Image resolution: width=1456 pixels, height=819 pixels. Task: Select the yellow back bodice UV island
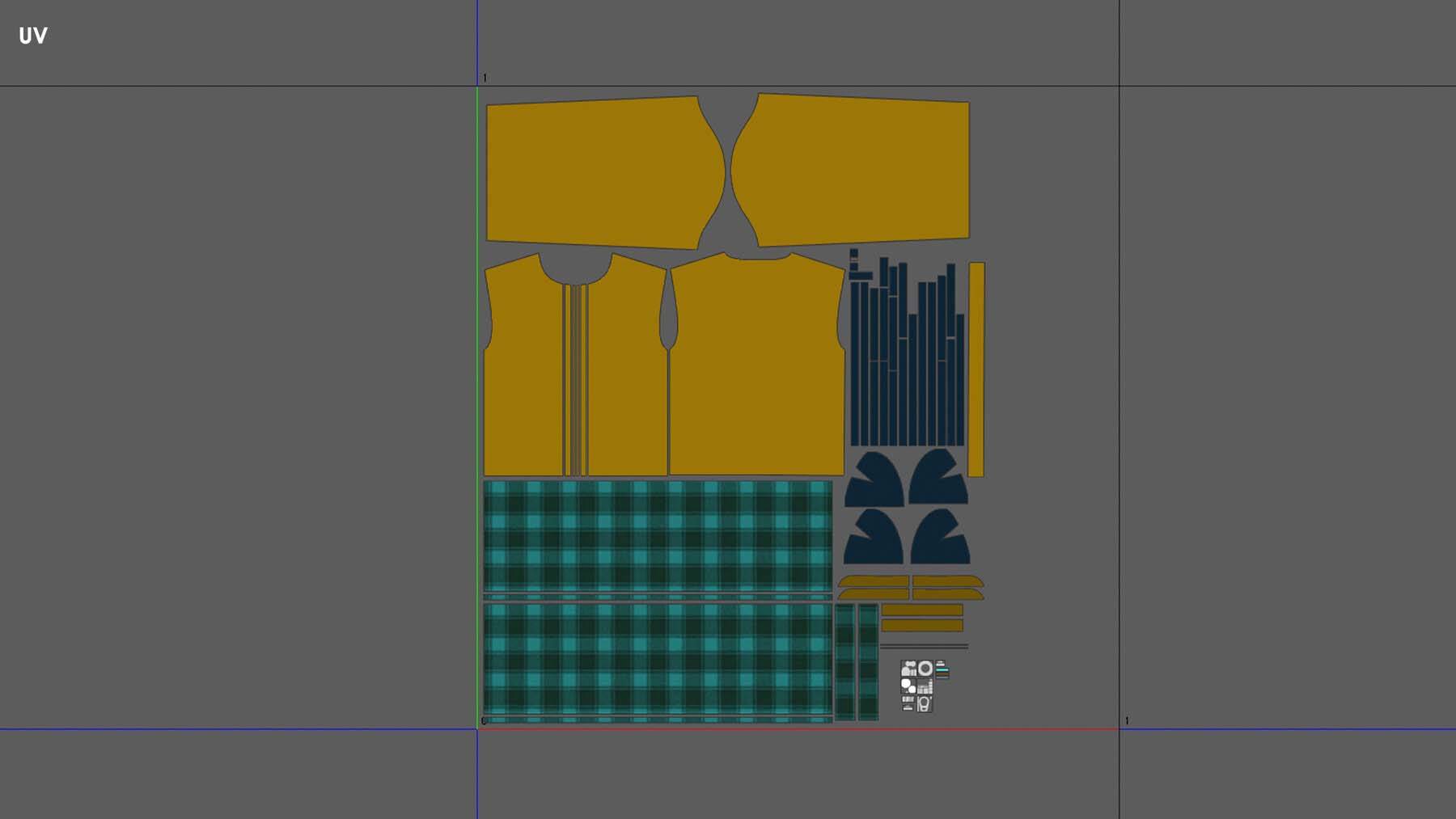756,364
